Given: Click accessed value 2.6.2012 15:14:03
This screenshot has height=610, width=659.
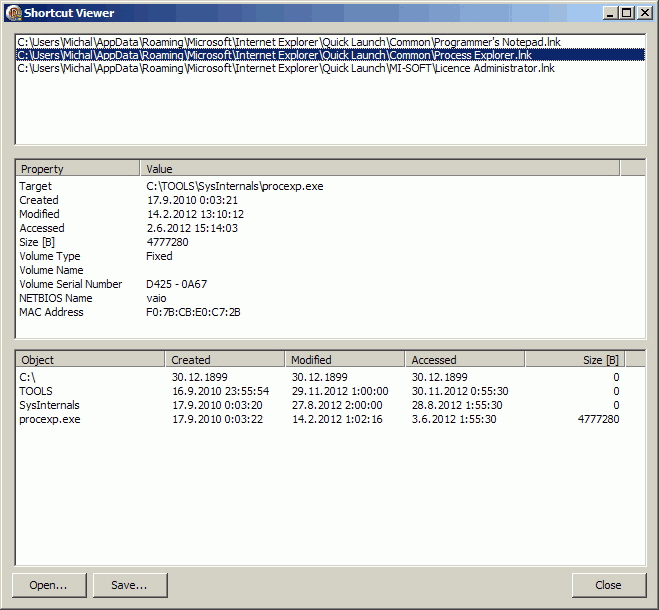Looking at the screenshot, I should click(192, 228).
